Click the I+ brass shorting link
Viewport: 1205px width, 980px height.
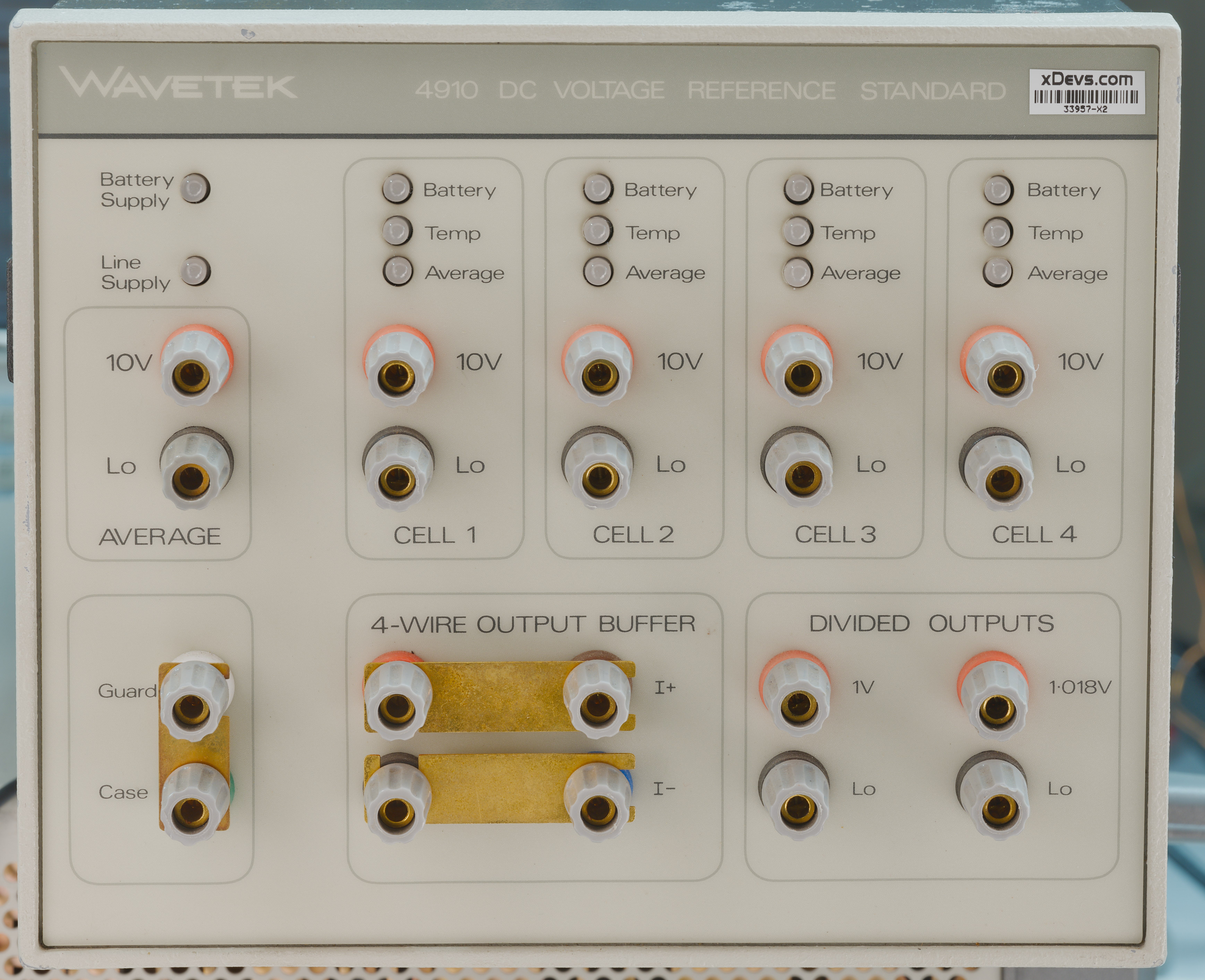click(499, 697)
